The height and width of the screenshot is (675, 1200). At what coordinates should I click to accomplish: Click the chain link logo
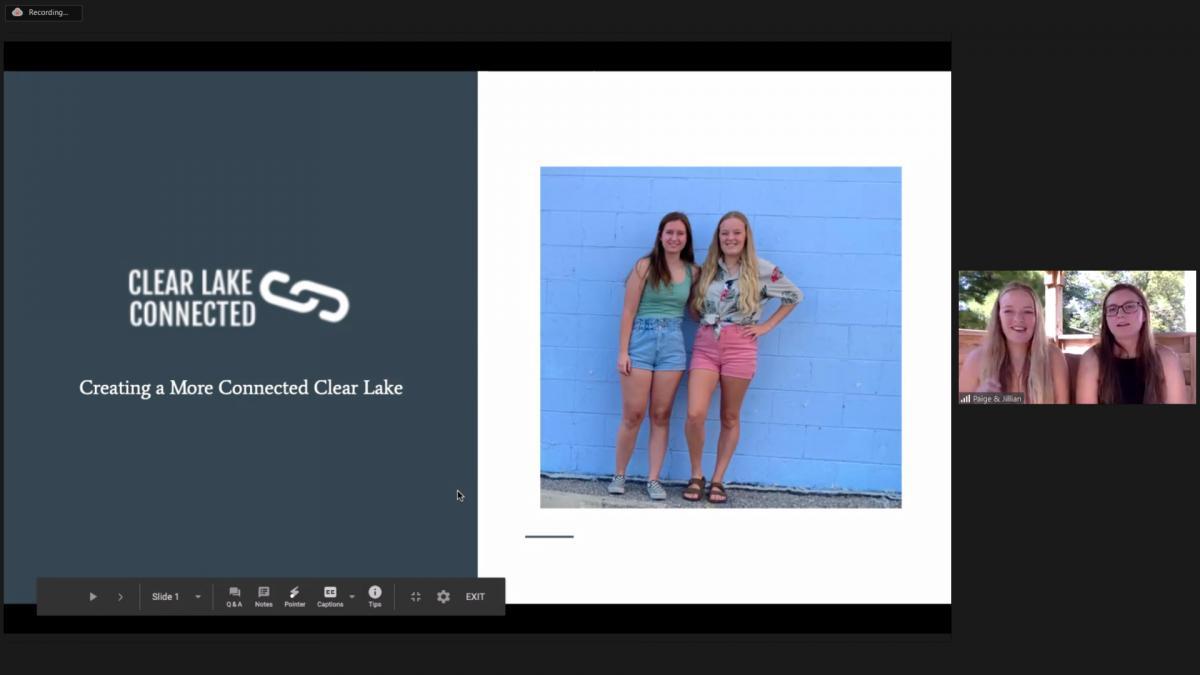click(304, 297)
